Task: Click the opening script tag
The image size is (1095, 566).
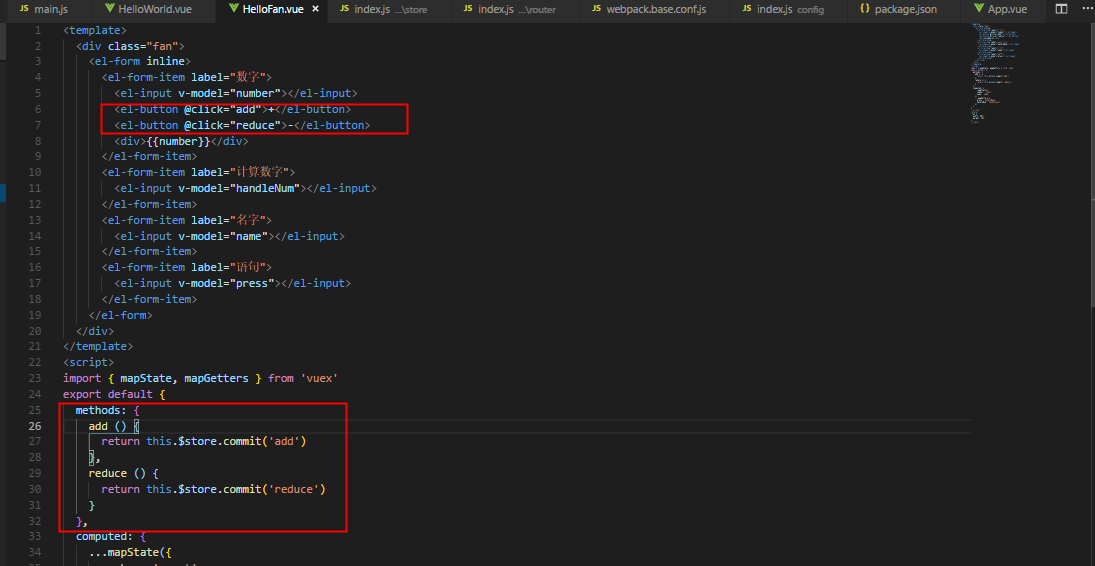Action: pyautogui.click(x=88, y=362)
